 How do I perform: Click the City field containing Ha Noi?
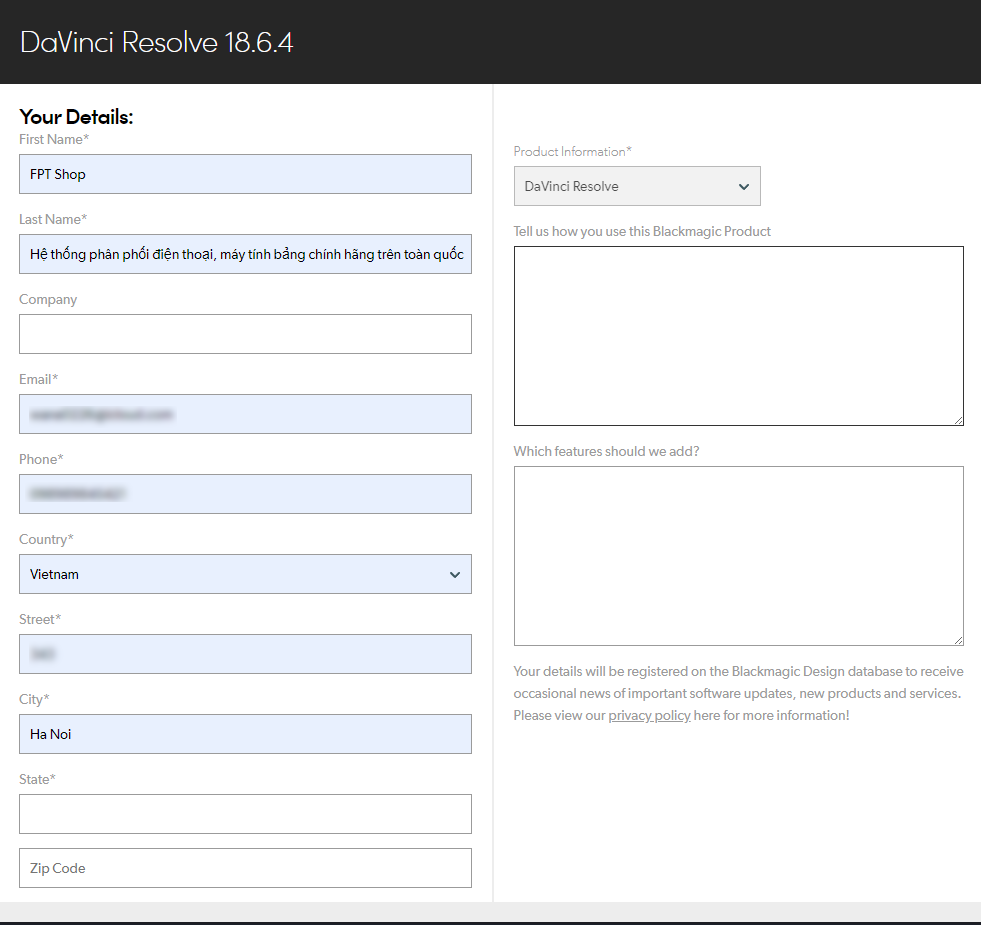coord(245,734)
